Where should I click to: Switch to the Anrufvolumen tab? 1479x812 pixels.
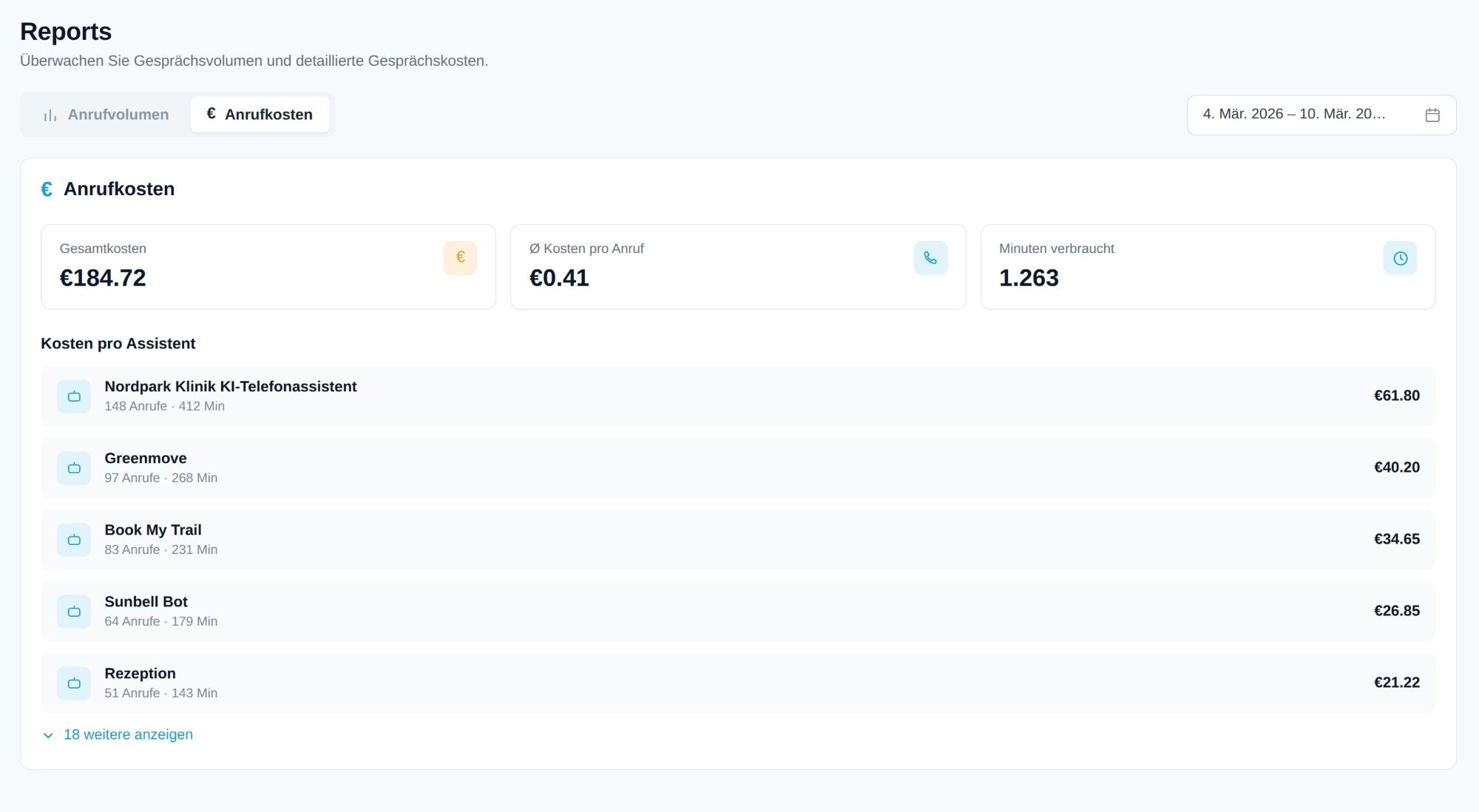point(106,115)
